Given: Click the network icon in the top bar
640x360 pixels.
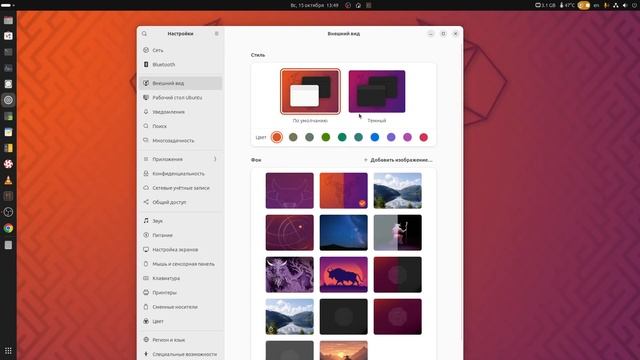Looking at the screenshot, I should coord(616,5).
